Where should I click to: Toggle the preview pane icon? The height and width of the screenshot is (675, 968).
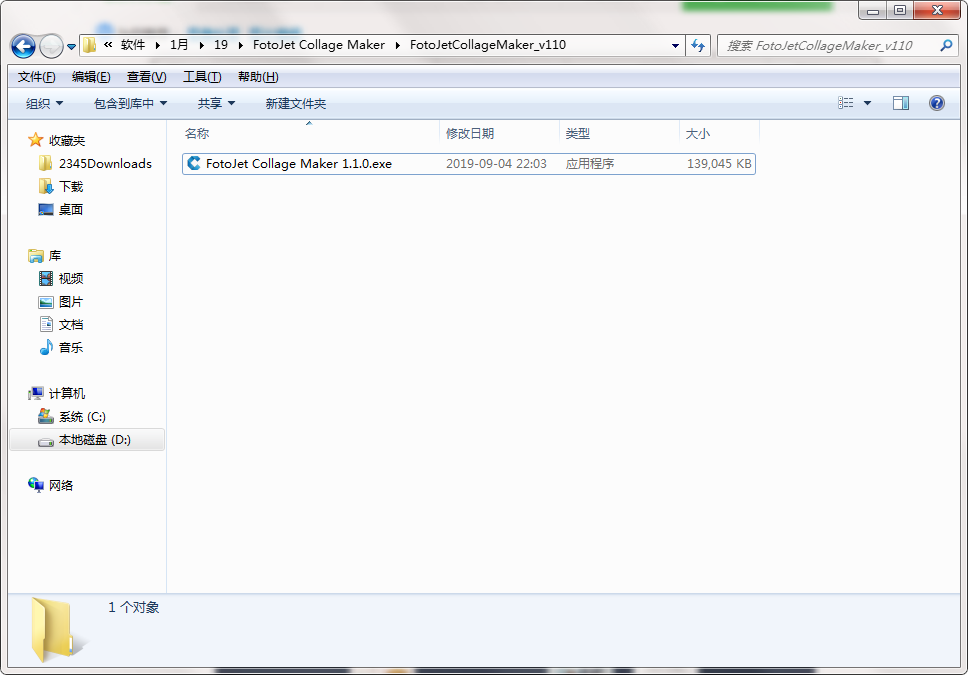coord(901,103)
